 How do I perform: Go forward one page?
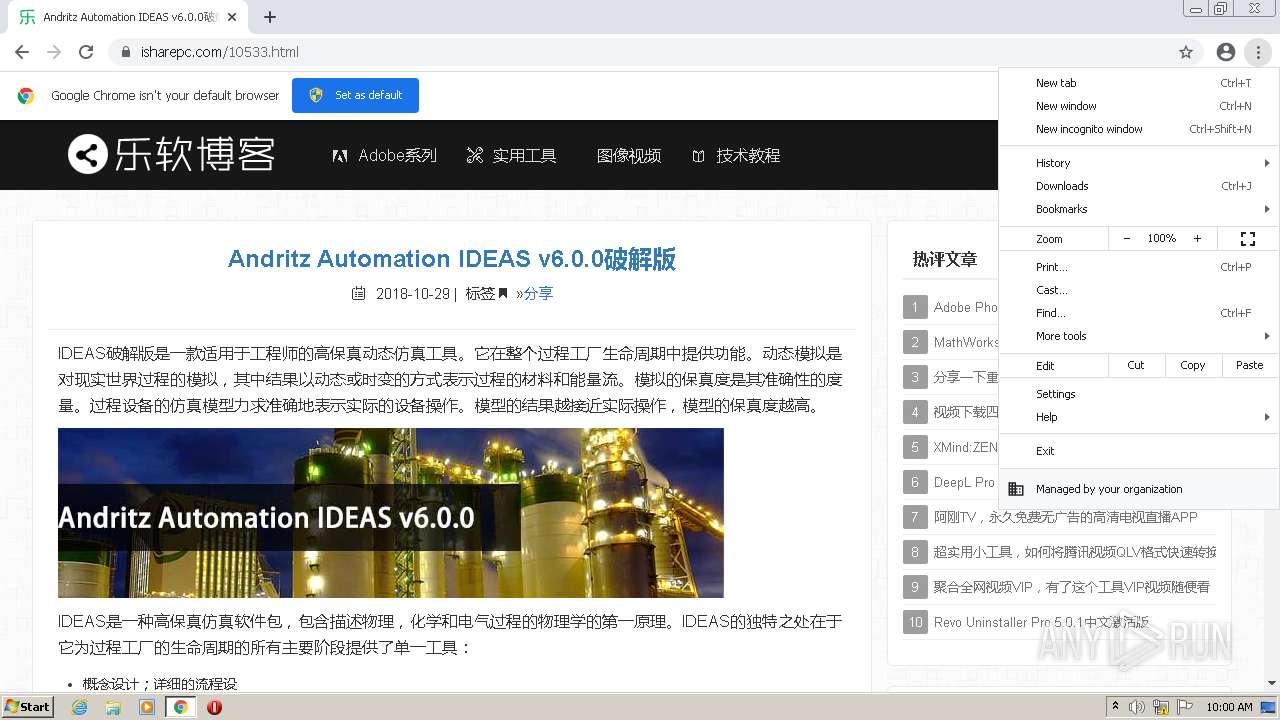pyautogui.click(x=54, y=52)
